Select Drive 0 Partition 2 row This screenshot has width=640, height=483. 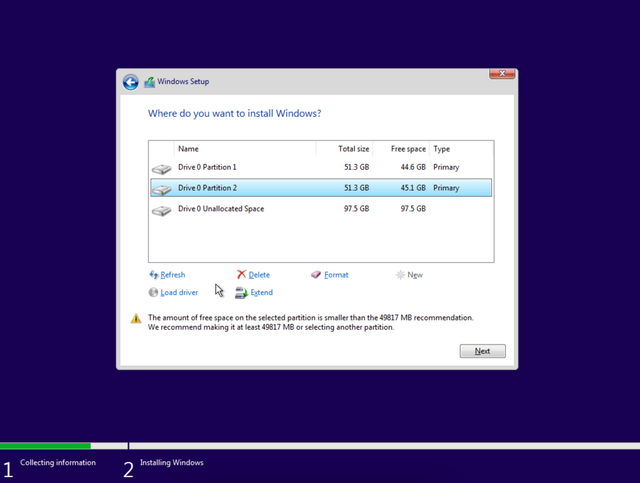(321, 188)
